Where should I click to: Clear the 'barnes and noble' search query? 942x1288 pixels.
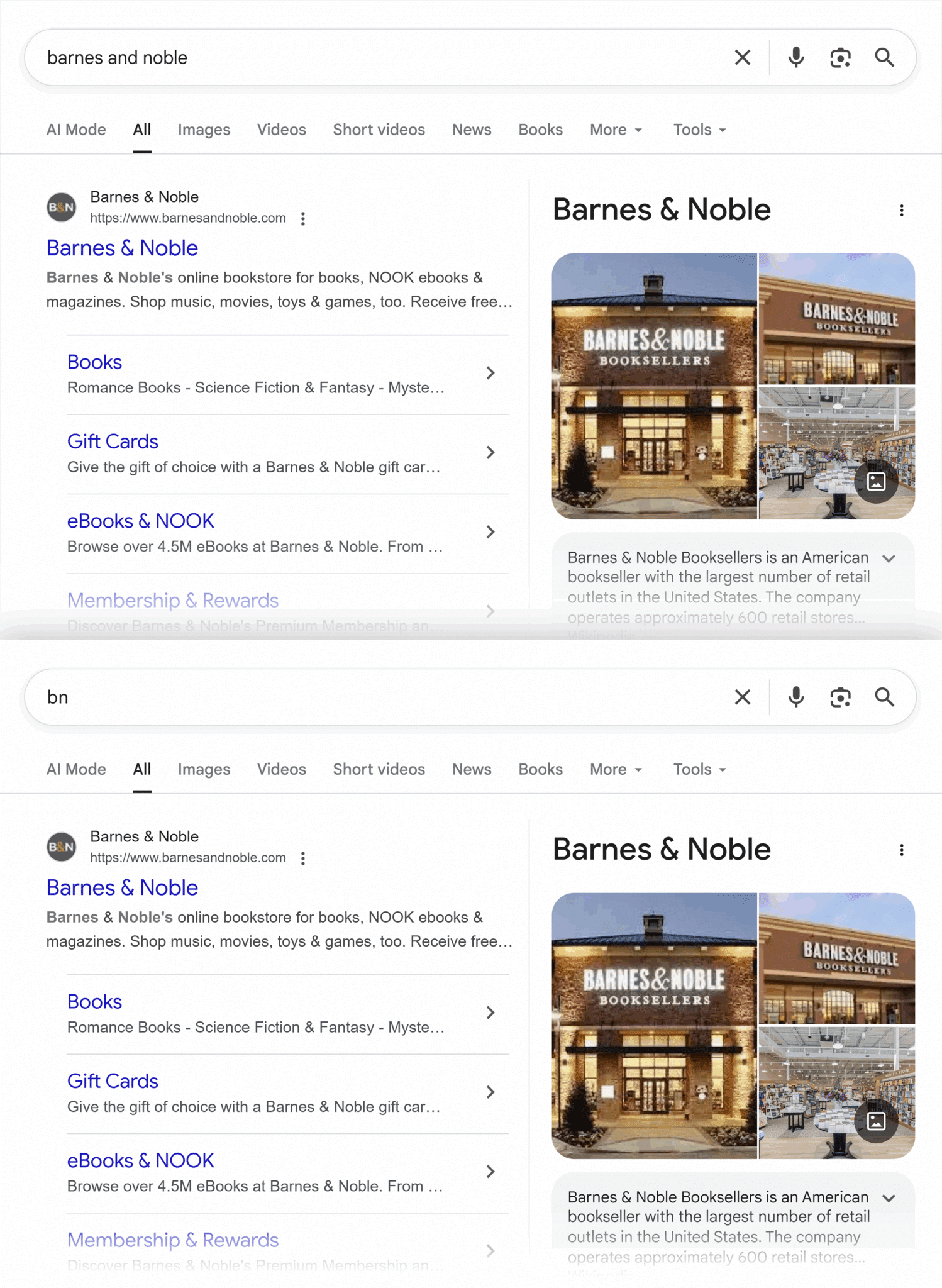pyautogui.click(x=743, y=58)
